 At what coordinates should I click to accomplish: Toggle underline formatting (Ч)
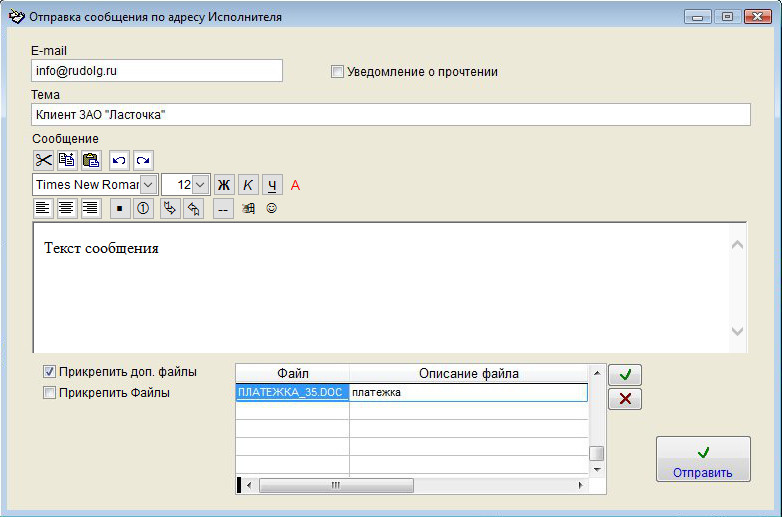272,185
